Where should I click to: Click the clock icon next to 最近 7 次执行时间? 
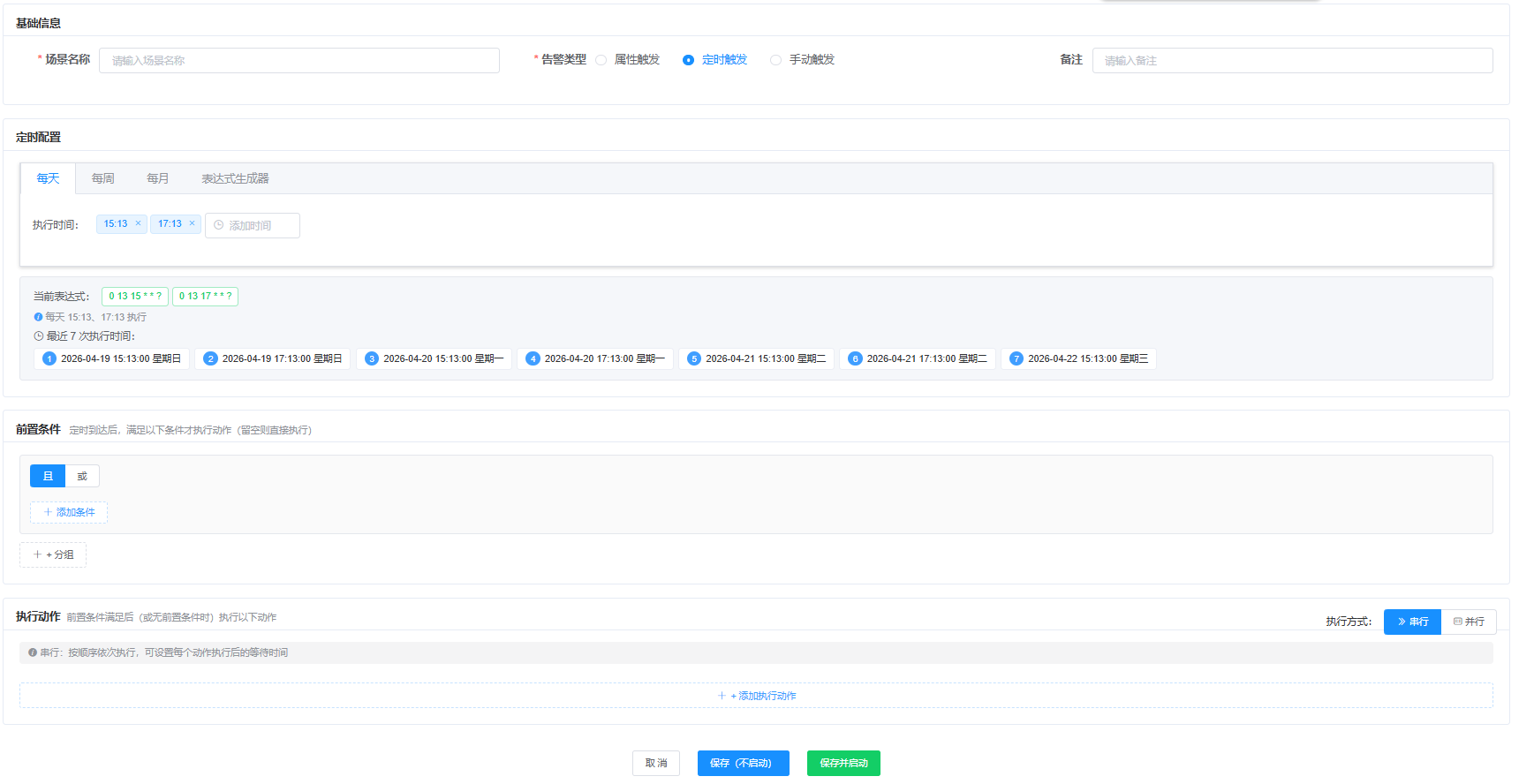click(38, 336)
